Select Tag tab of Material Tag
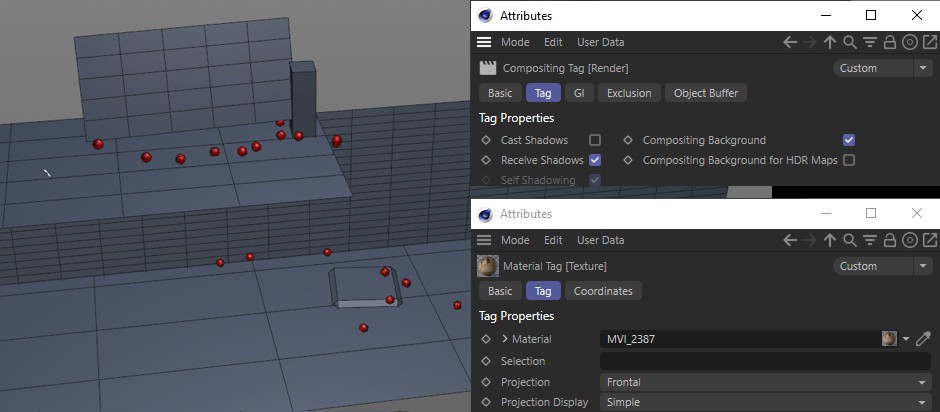The image size is (940, 412). coord(543,291)
